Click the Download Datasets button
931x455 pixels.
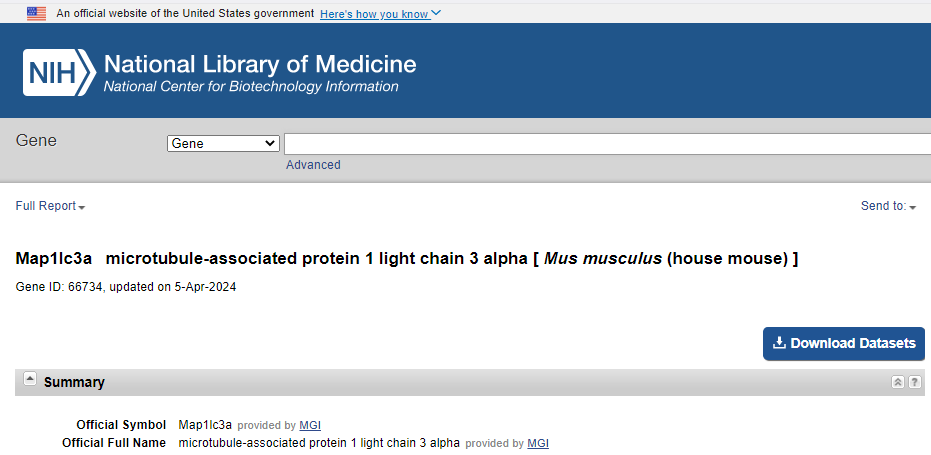(x=843, y=343)
